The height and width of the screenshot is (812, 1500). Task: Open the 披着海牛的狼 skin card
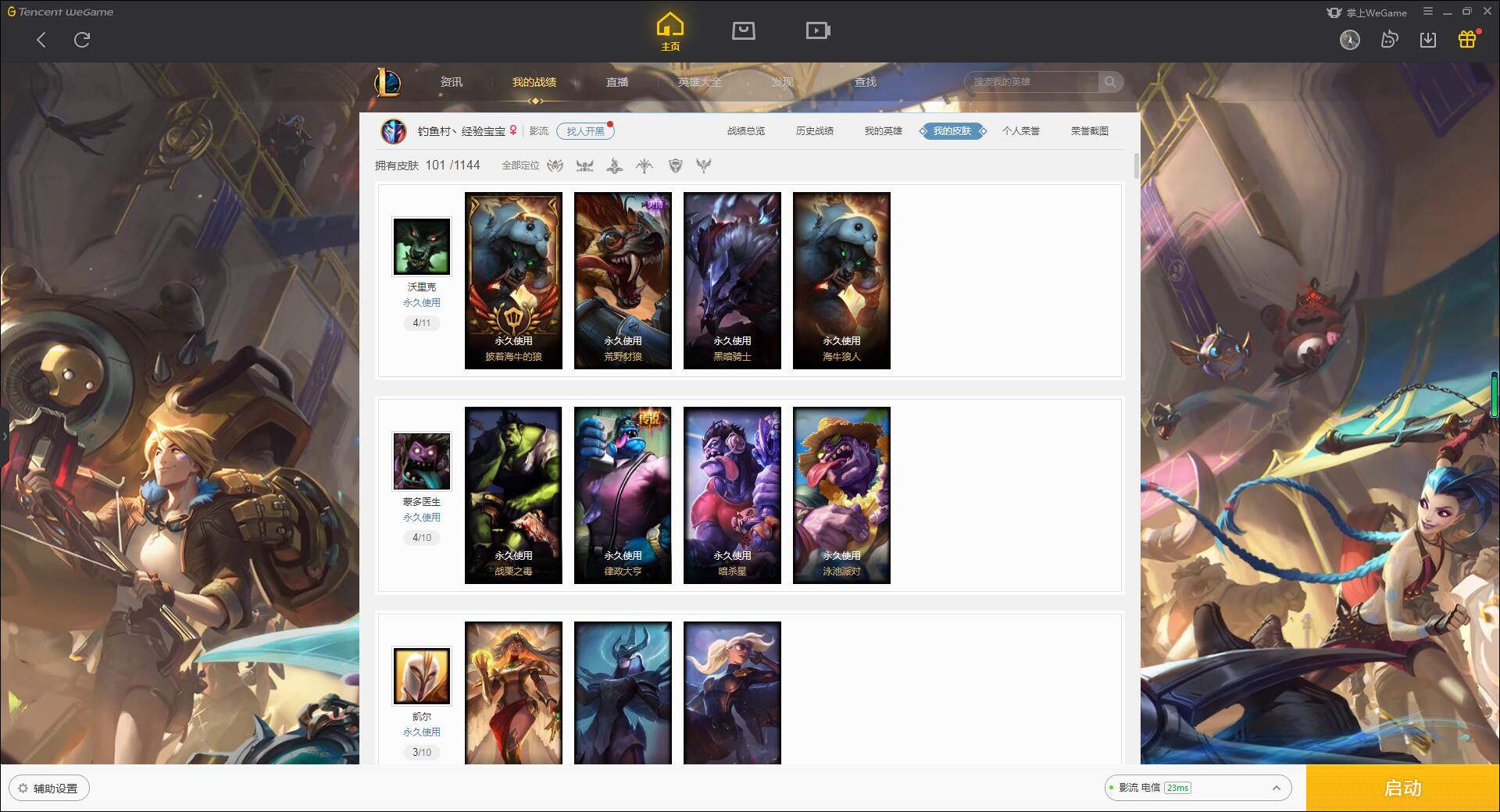point(513,280)
